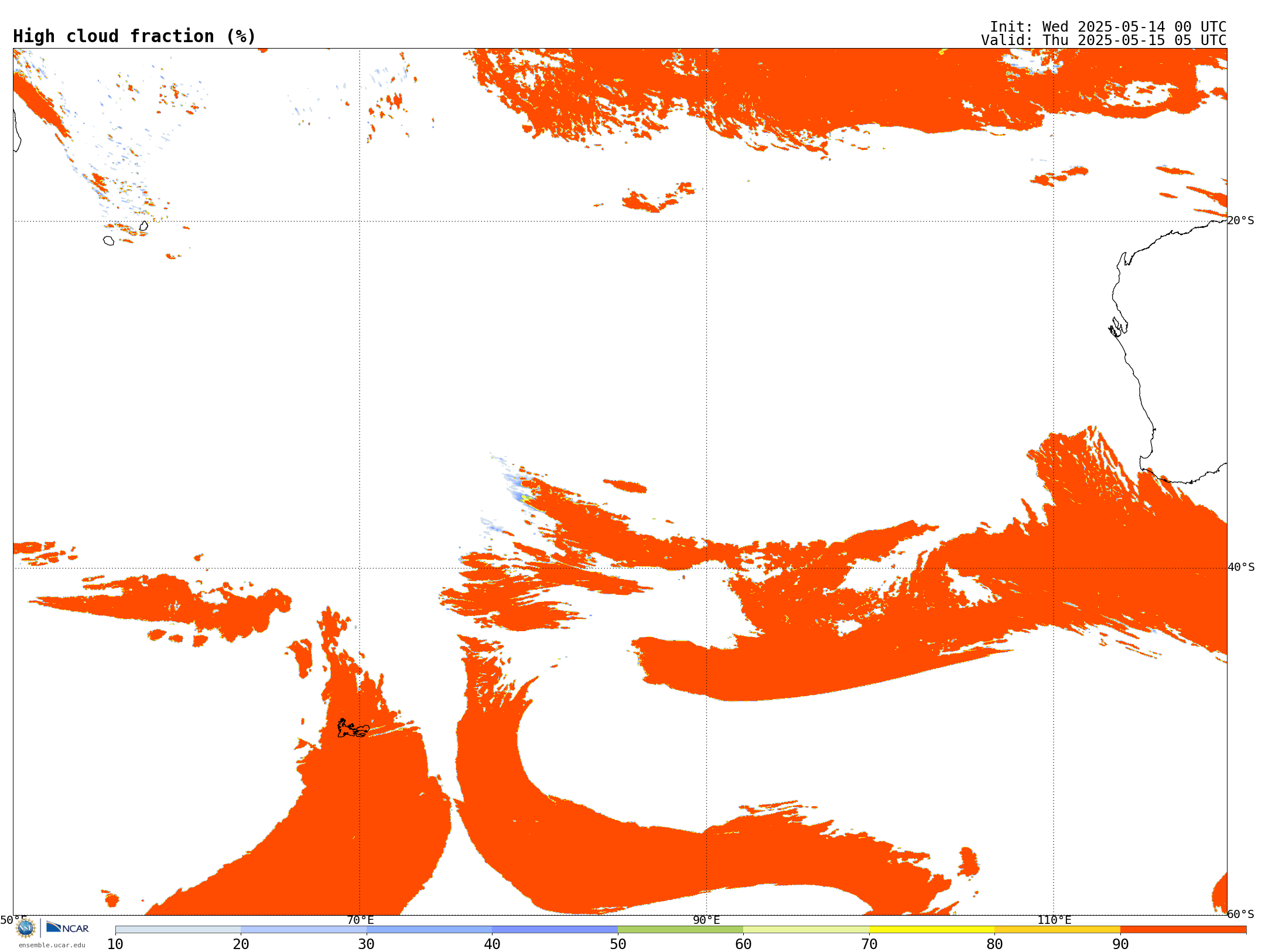Pick the orange-red 90+ colorbar segment

click(x=1183, y=930)
